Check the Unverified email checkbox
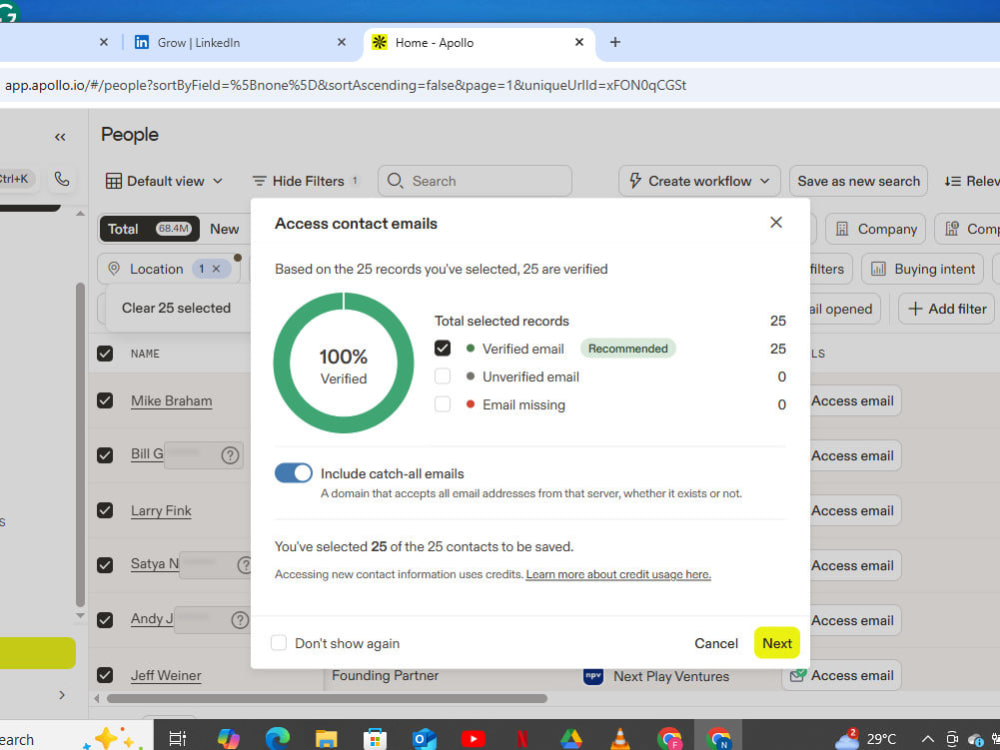The image size is (1000, 750). [443, 376]
